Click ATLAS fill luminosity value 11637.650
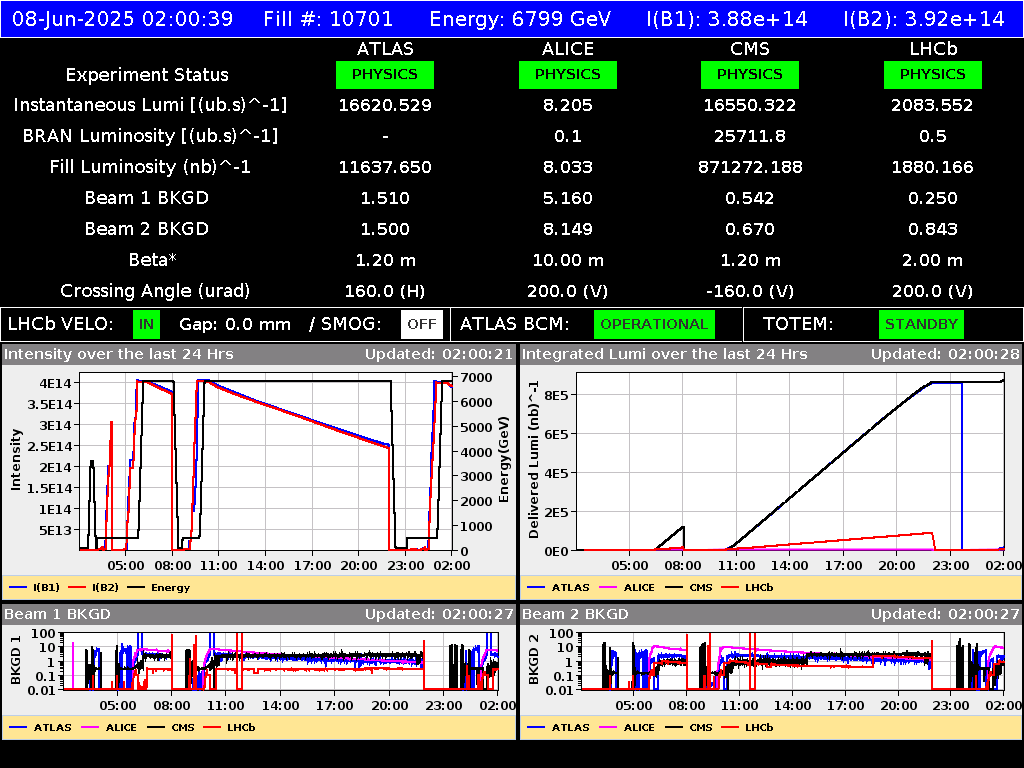Screen dimensions: 1024x768 point(385,167)
